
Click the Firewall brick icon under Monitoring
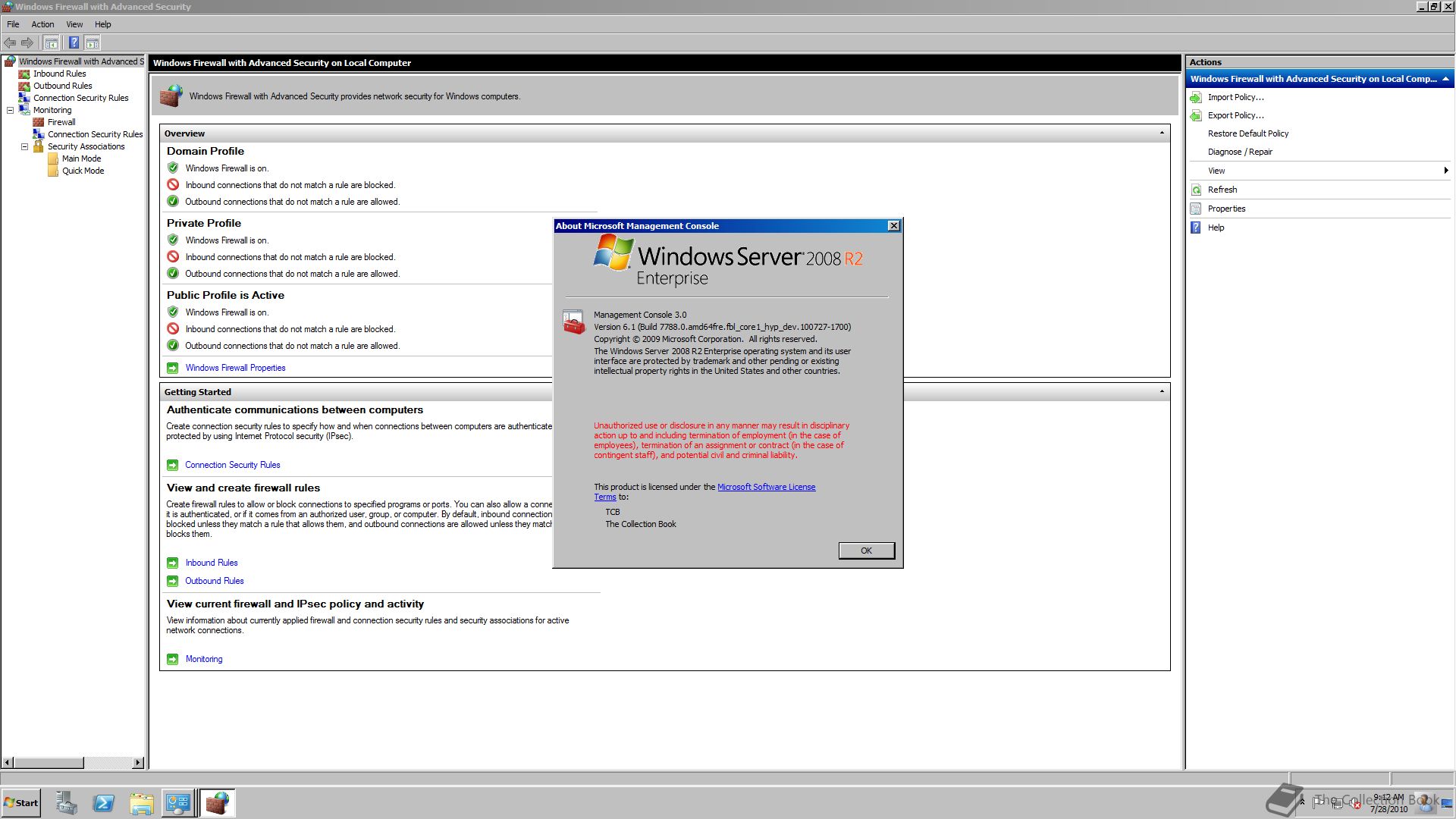[x=39, y=122]
